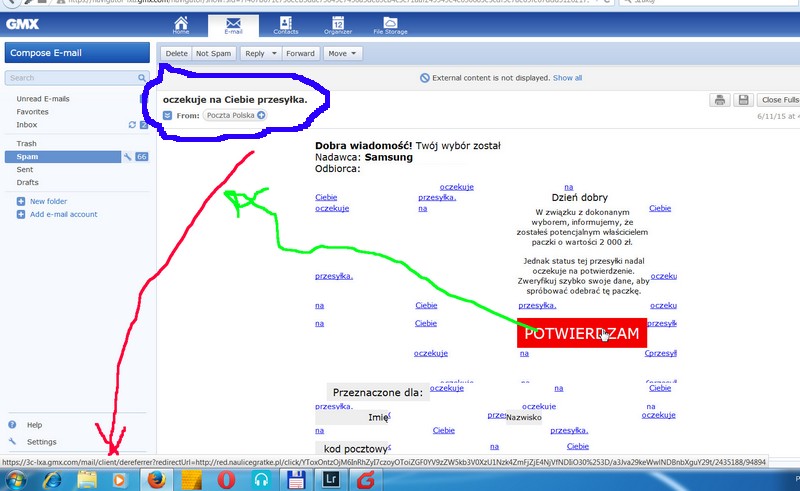Open Help in the sidebar
Viewport: 800px width, 491px height.
point(34,425)
